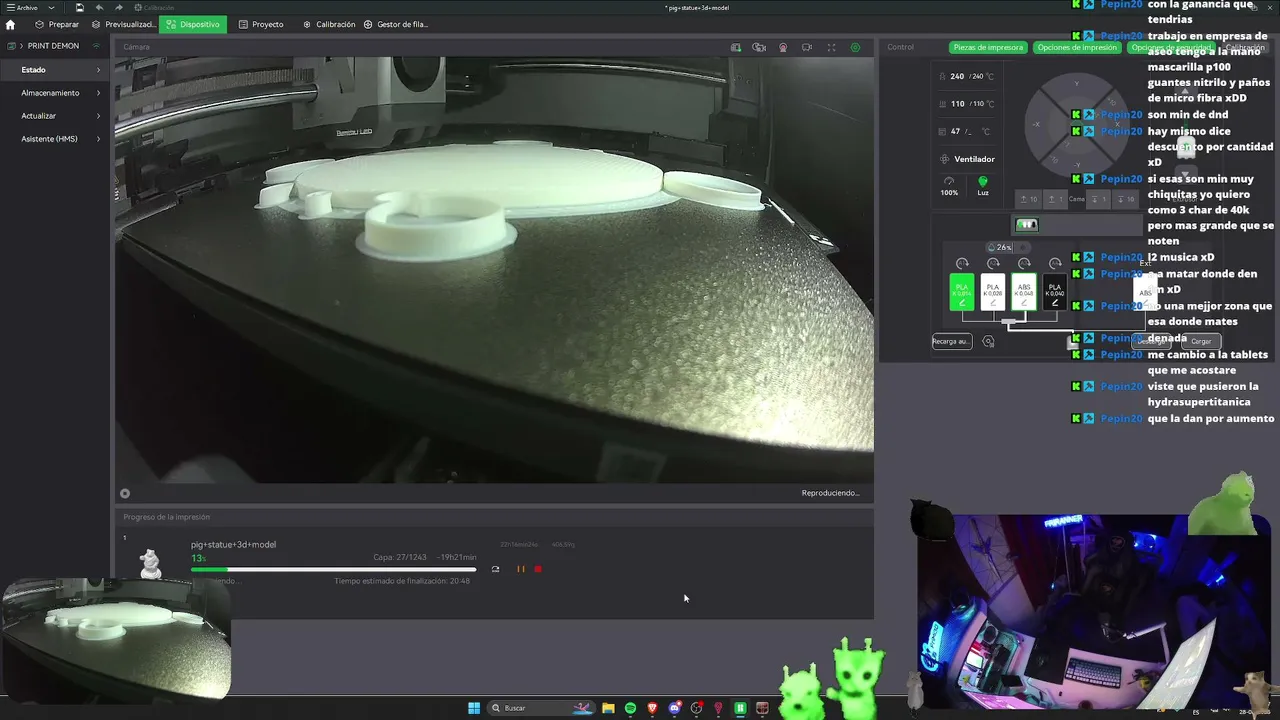Open the Ventilador fan controls

(967, 159)
